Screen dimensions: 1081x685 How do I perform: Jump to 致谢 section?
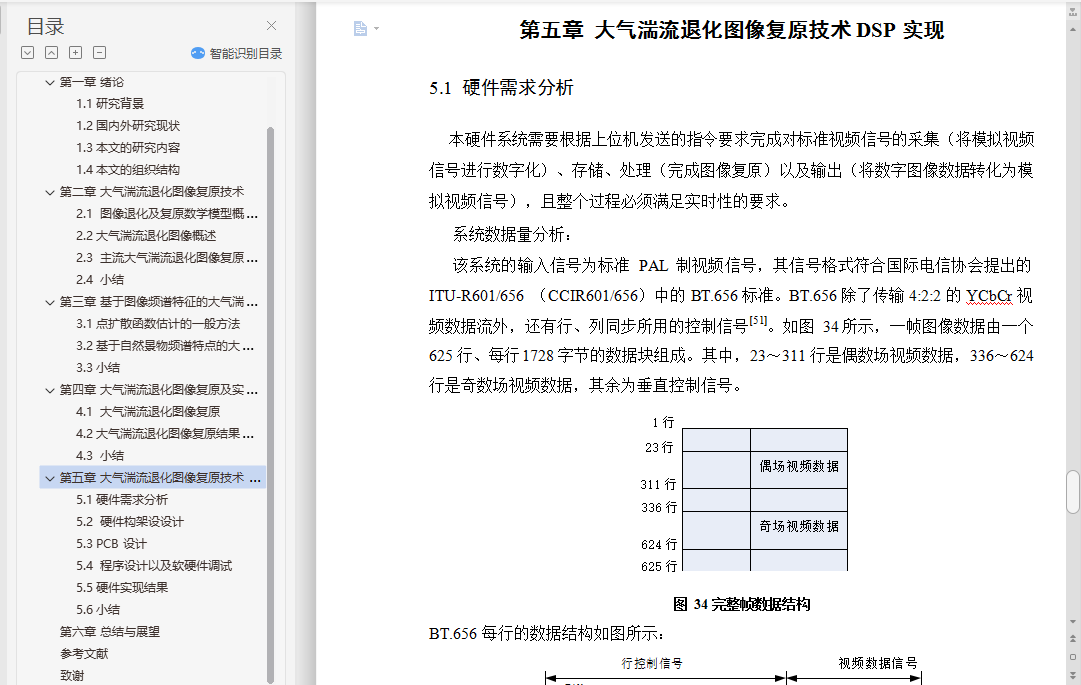pos(72,676)
